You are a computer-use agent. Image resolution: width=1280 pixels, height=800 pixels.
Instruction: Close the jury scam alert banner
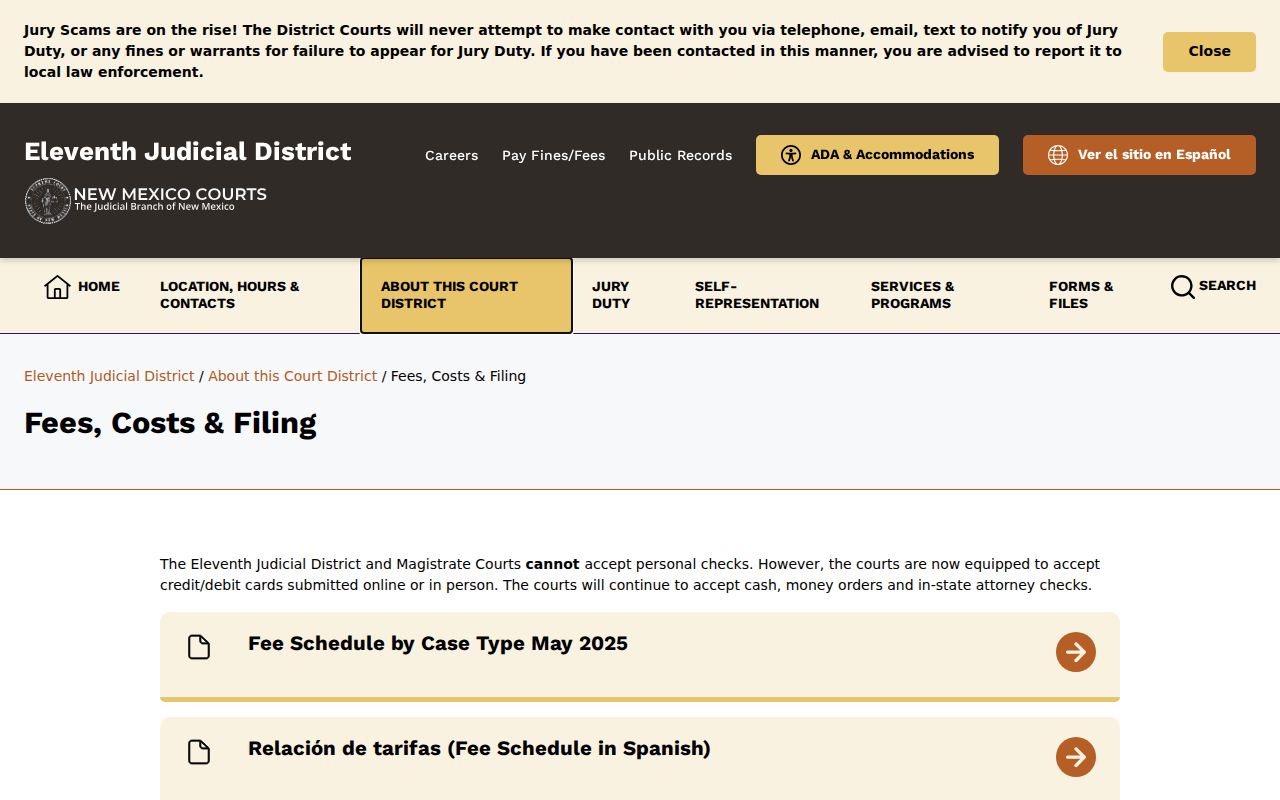pyautogui.click(x=1209, y=52)
